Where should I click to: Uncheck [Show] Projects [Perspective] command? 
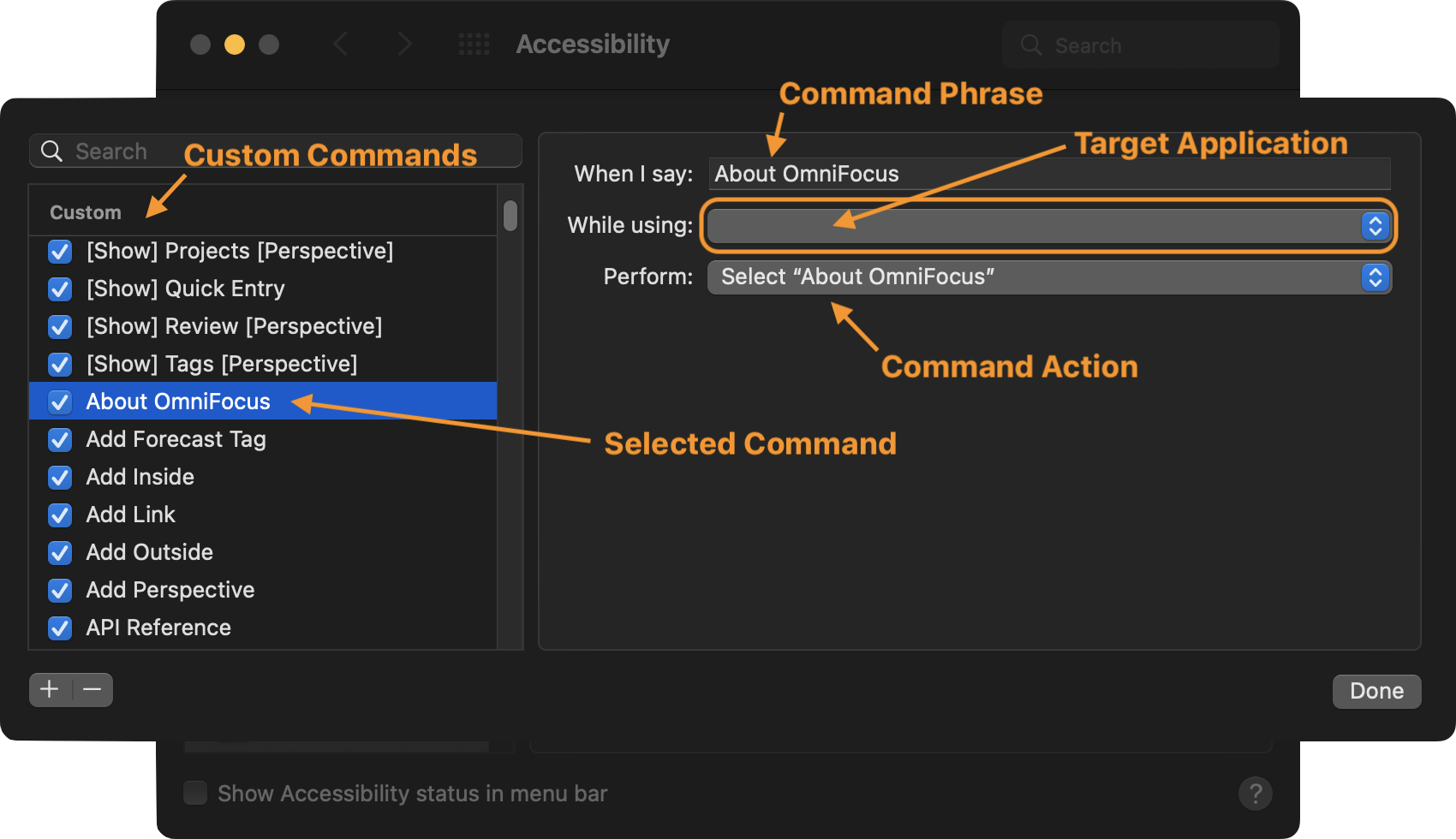coord(60,252)
